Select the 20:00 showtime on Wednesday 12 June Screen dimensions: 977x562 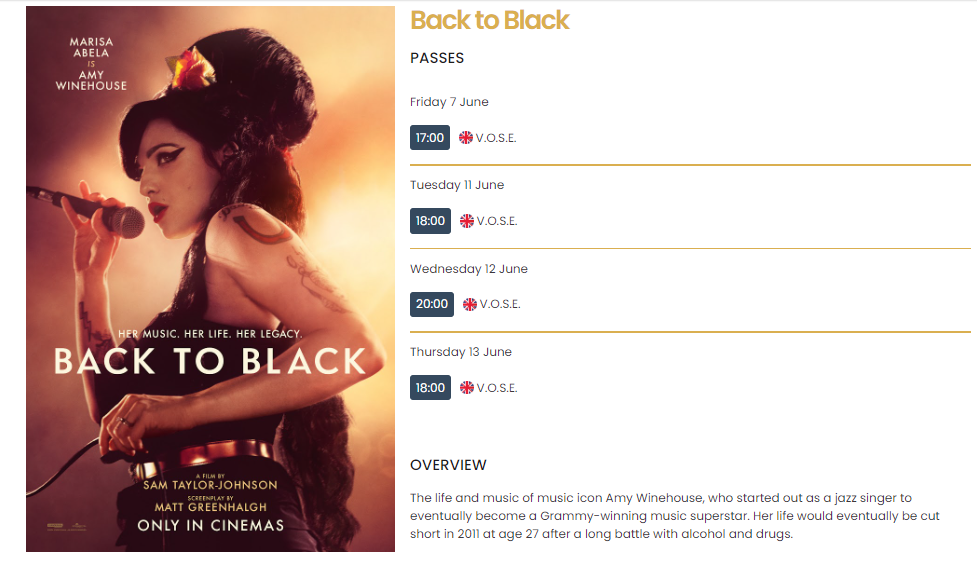[432, 304]
